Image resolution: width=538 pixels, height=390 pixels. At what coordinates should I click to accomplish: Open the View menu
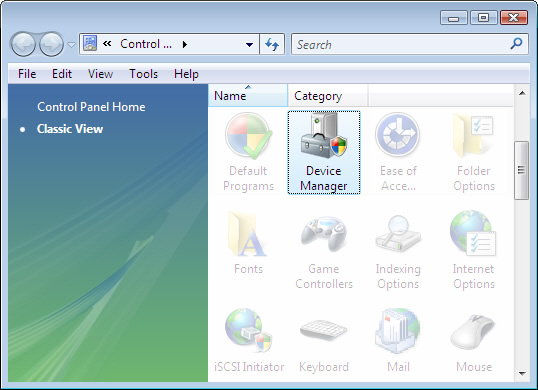100,74
